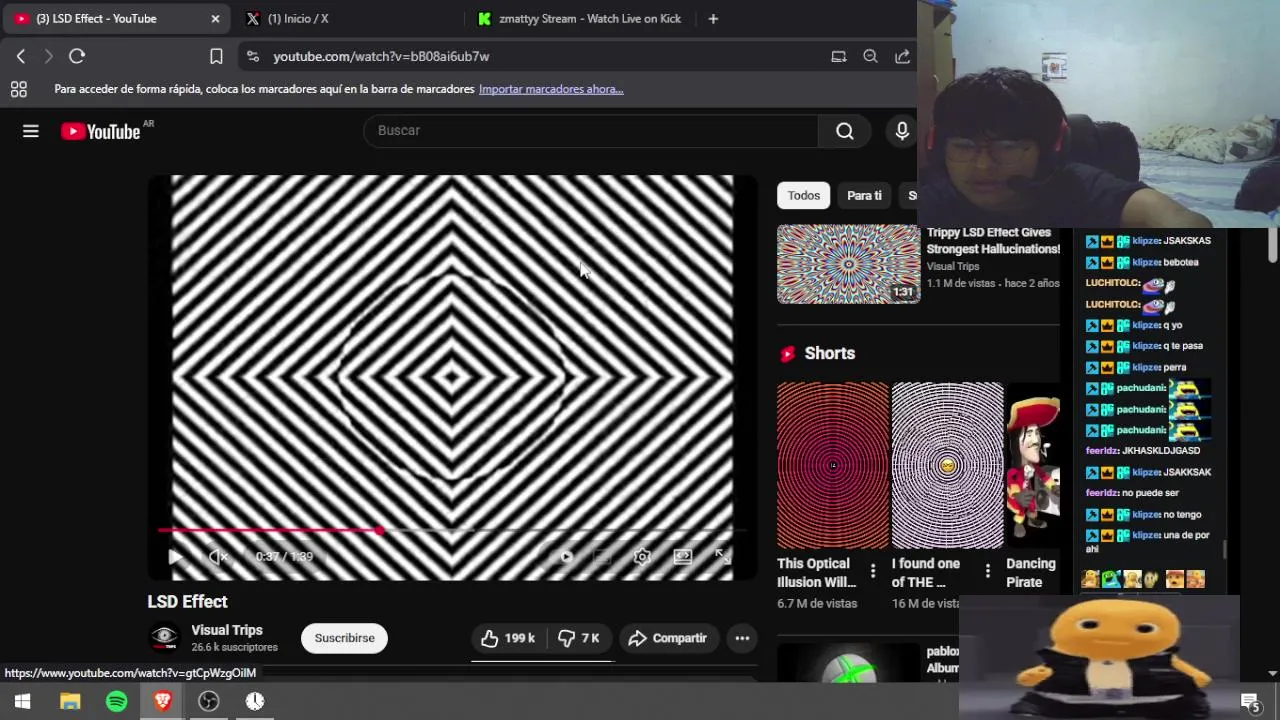
Task: Open picture-in-picture icon in address bar
Action: tap(839, 57)
